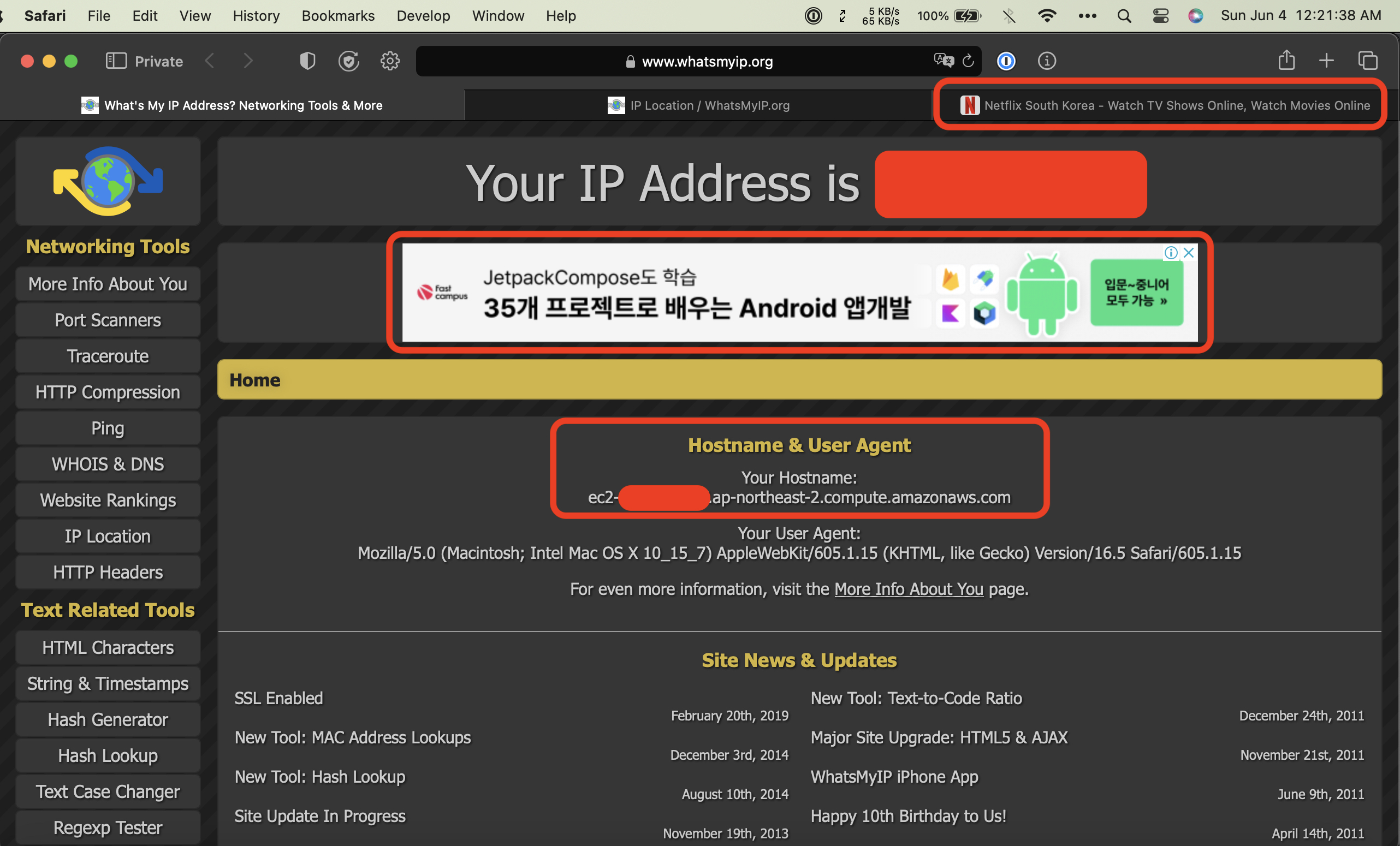1400x846 pixels.
Task: Click the share icon in toolbar
Action: click(1286, 62)
